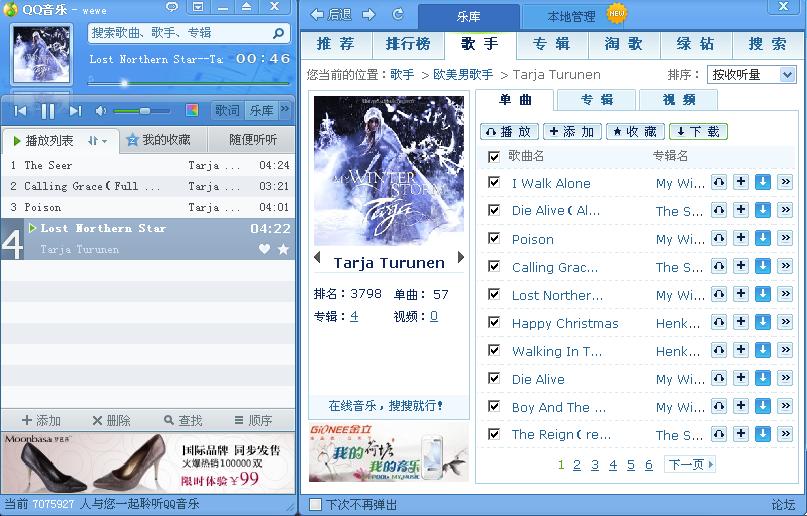This screenshot has width=807, height=516.
Task: Open the 欧美男歌手 breadcrumb link
Action: pyautogui.click(x=463, y=75)
